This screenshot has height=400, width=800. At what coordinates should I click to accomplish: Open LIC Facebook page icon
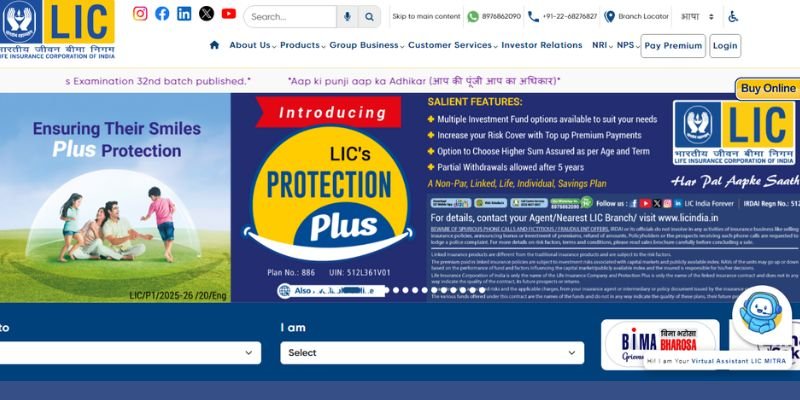pos(162,14)
